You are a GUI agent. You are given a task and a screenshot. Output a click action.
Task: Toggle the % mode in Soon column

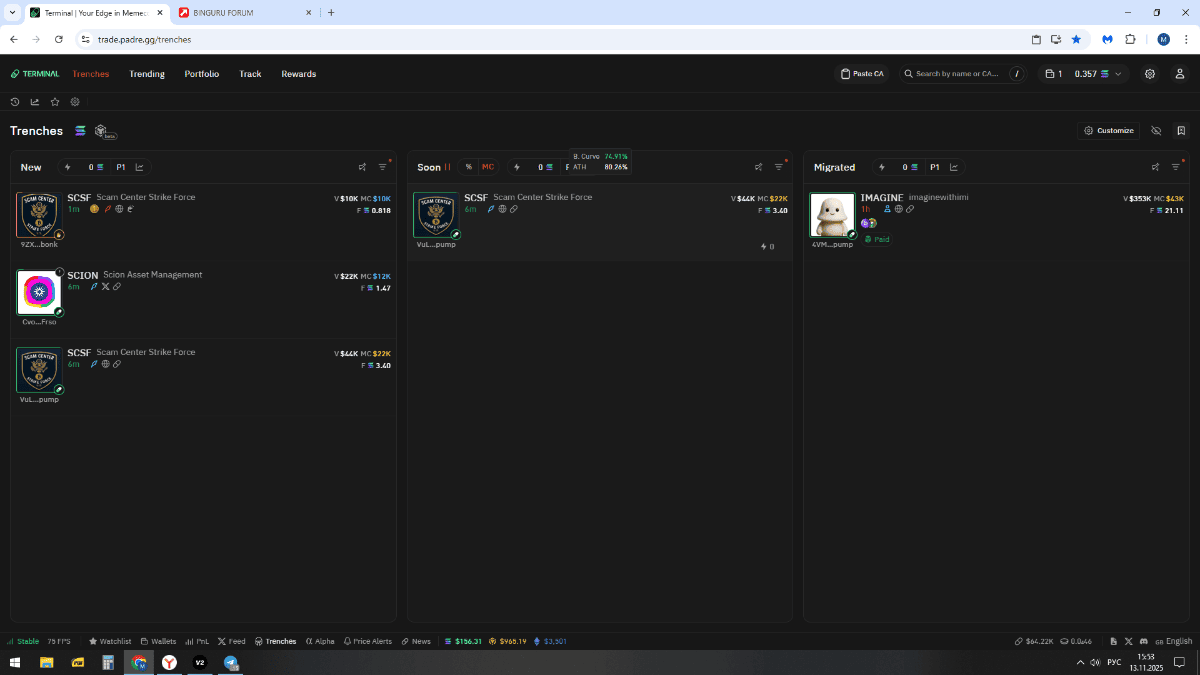pyautogui.click(x=468, y=167)
